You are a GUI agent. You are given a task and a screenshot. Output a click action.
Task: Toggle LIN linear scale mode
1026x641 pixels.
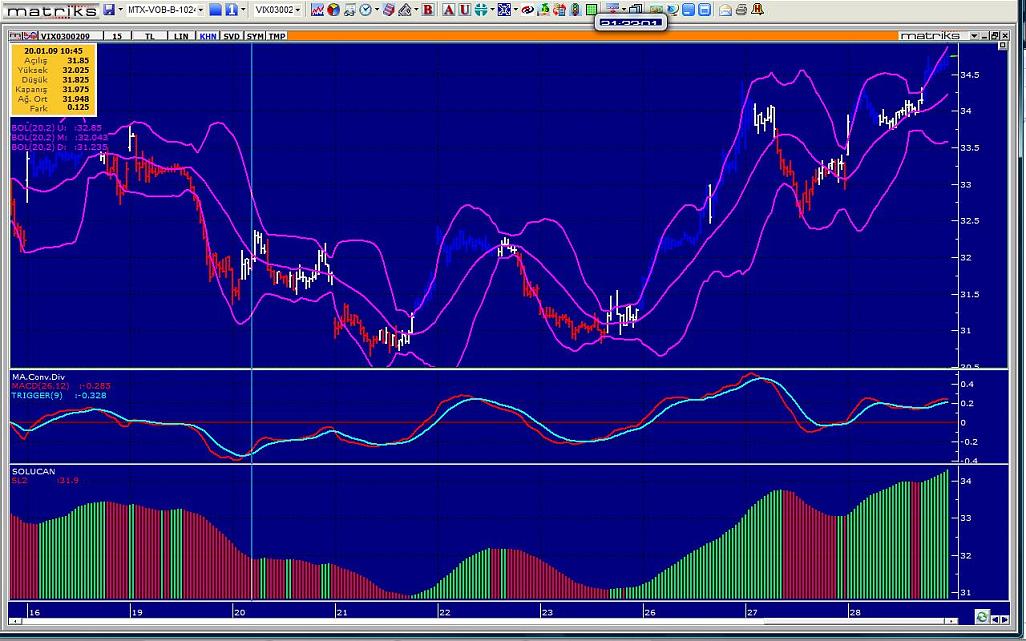point(180,36)
